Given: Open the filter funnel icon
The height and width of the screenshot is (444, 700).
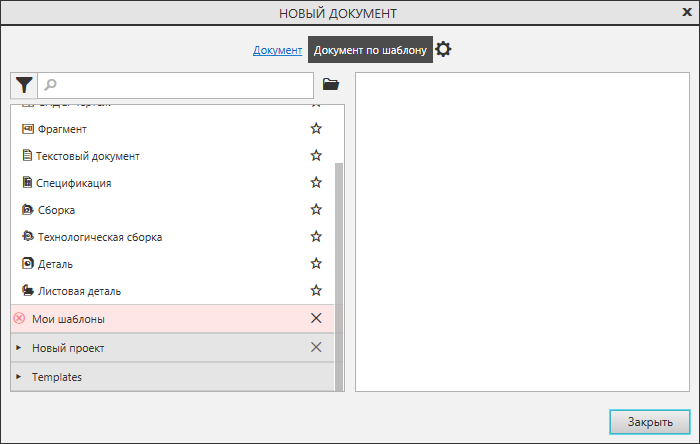Looking at the screenshot, I should point(24,85).
